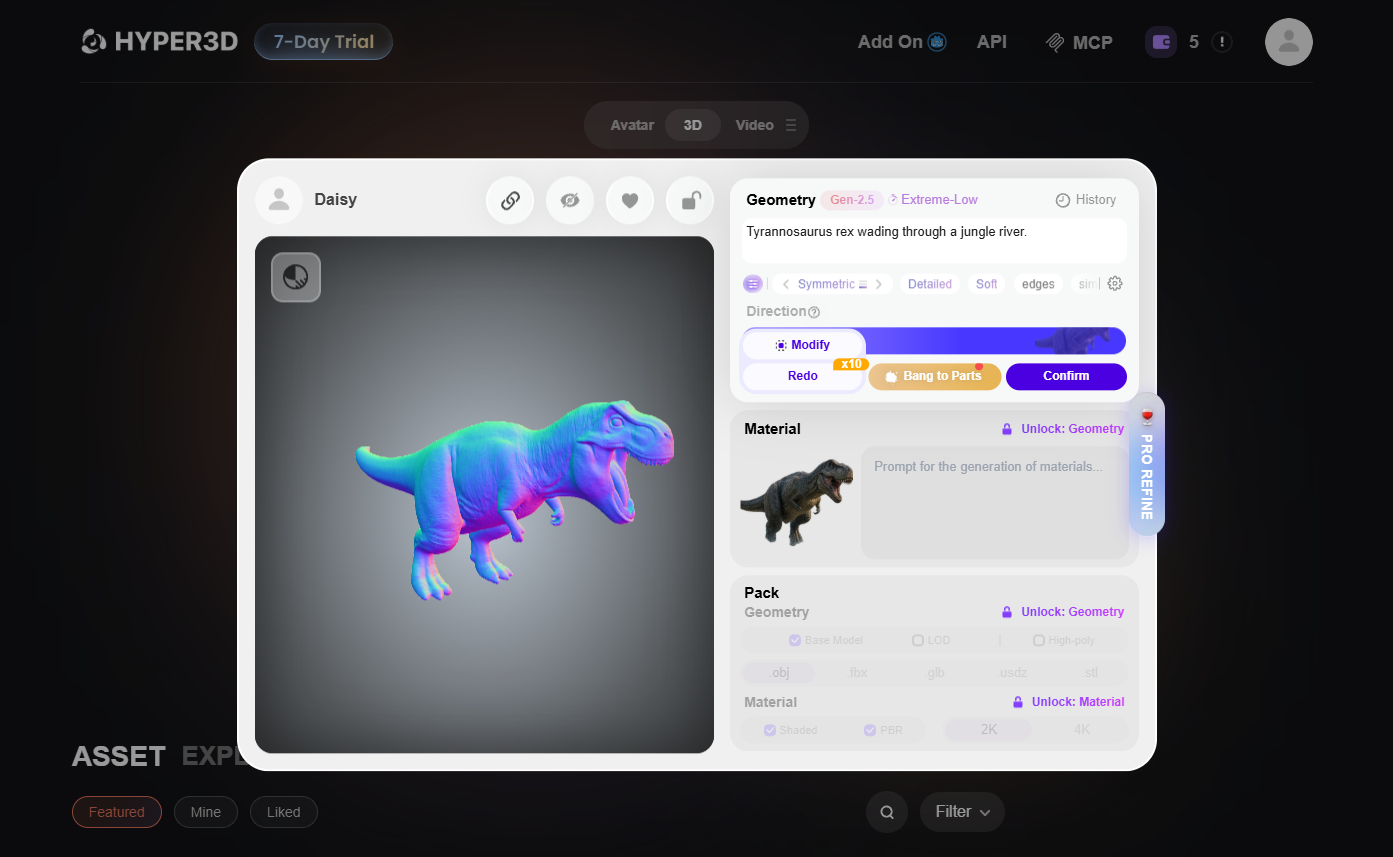Confirm the generated geometry
The image size is (1393, 857).
pos(1066,376)
